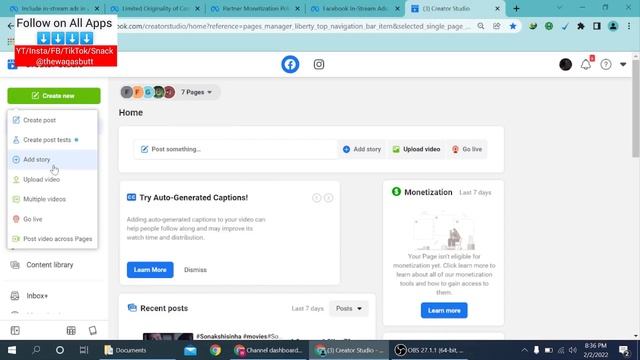This screenshot has width=640, height=360.
Task: Choose Go live in the Create menu
Action: tap(52, 219)
